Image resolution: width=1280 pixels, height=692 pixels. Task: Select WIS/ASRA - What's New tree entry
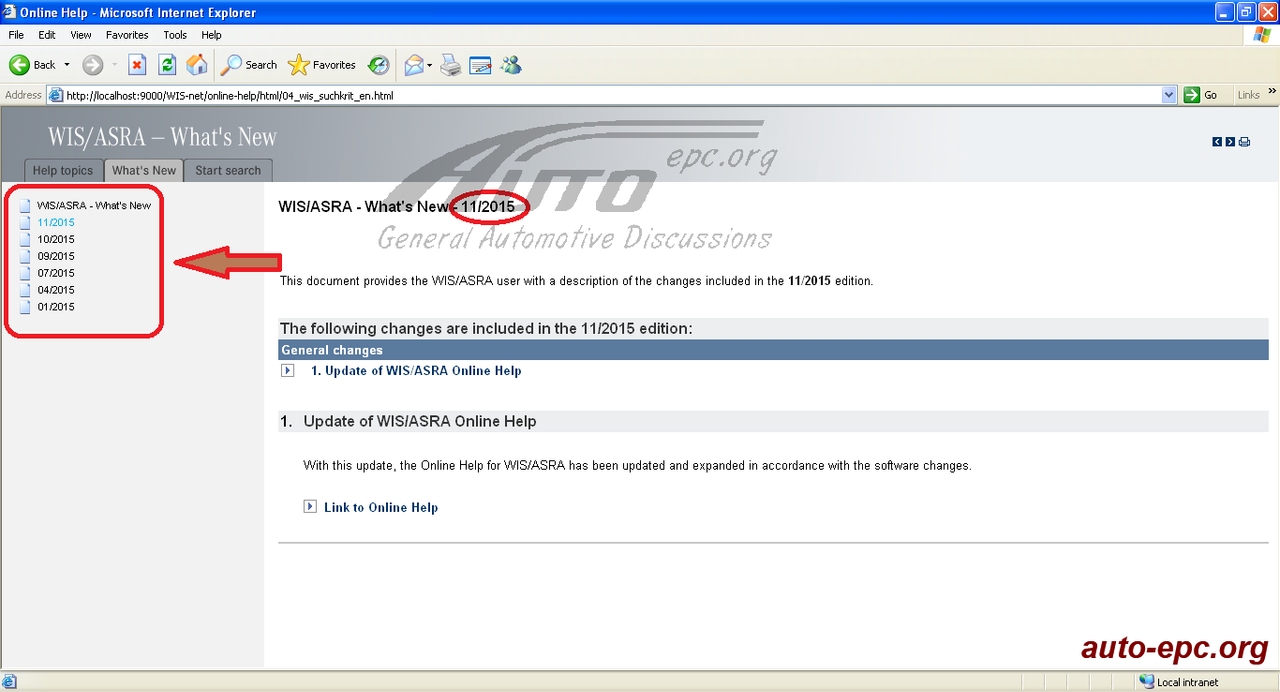click(x=94, y=206)
